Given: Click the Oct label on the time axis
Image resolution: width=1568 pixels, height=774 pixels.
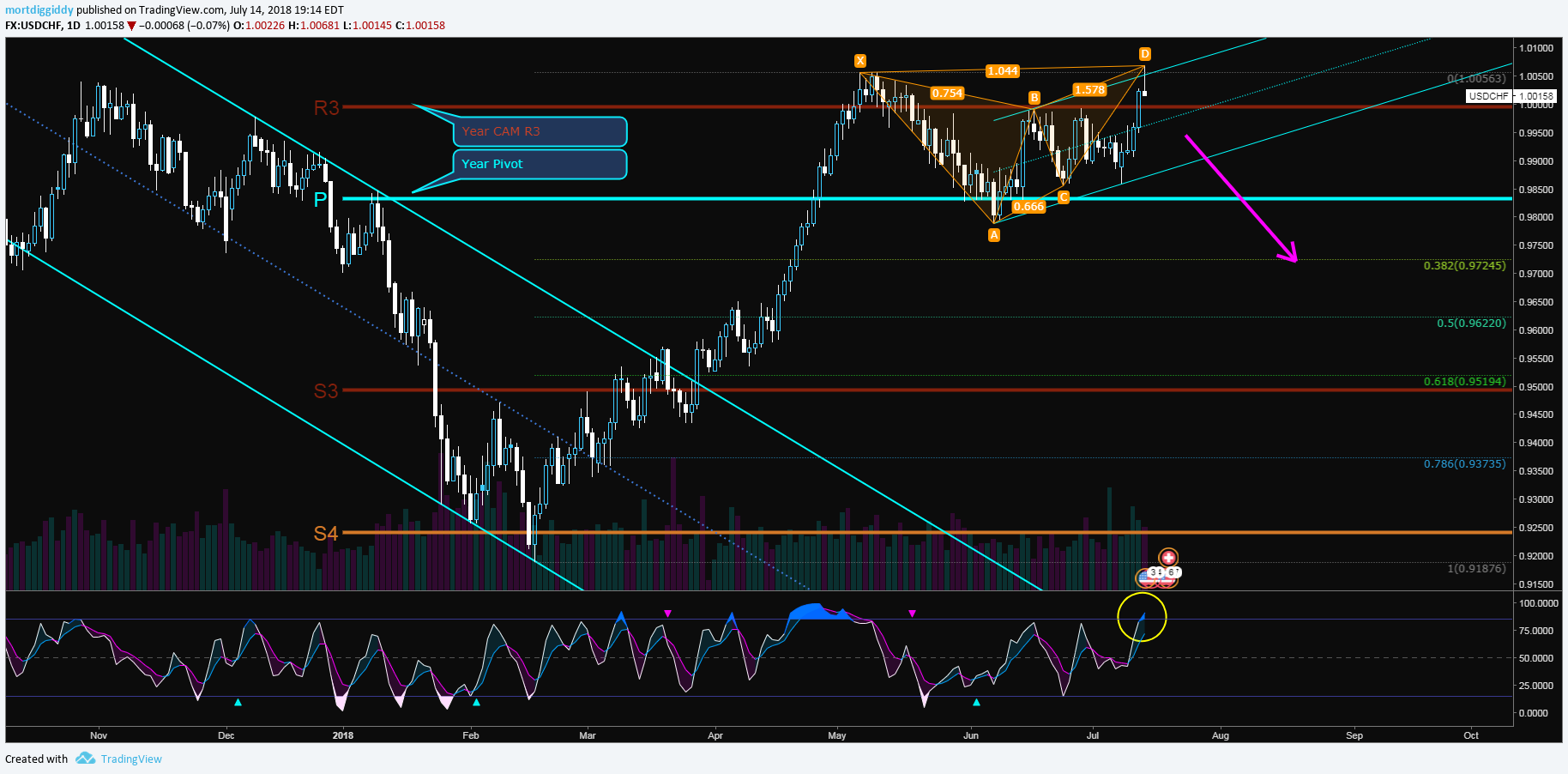Looking at the screenshot, I should pyautogui.click(x=1471, y=735).
